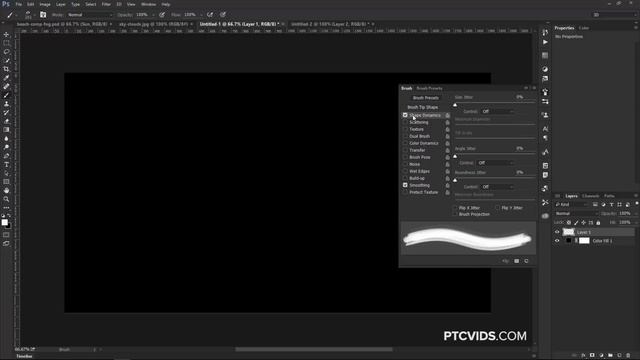
Task: Open the Window menu
Action: 148,4
